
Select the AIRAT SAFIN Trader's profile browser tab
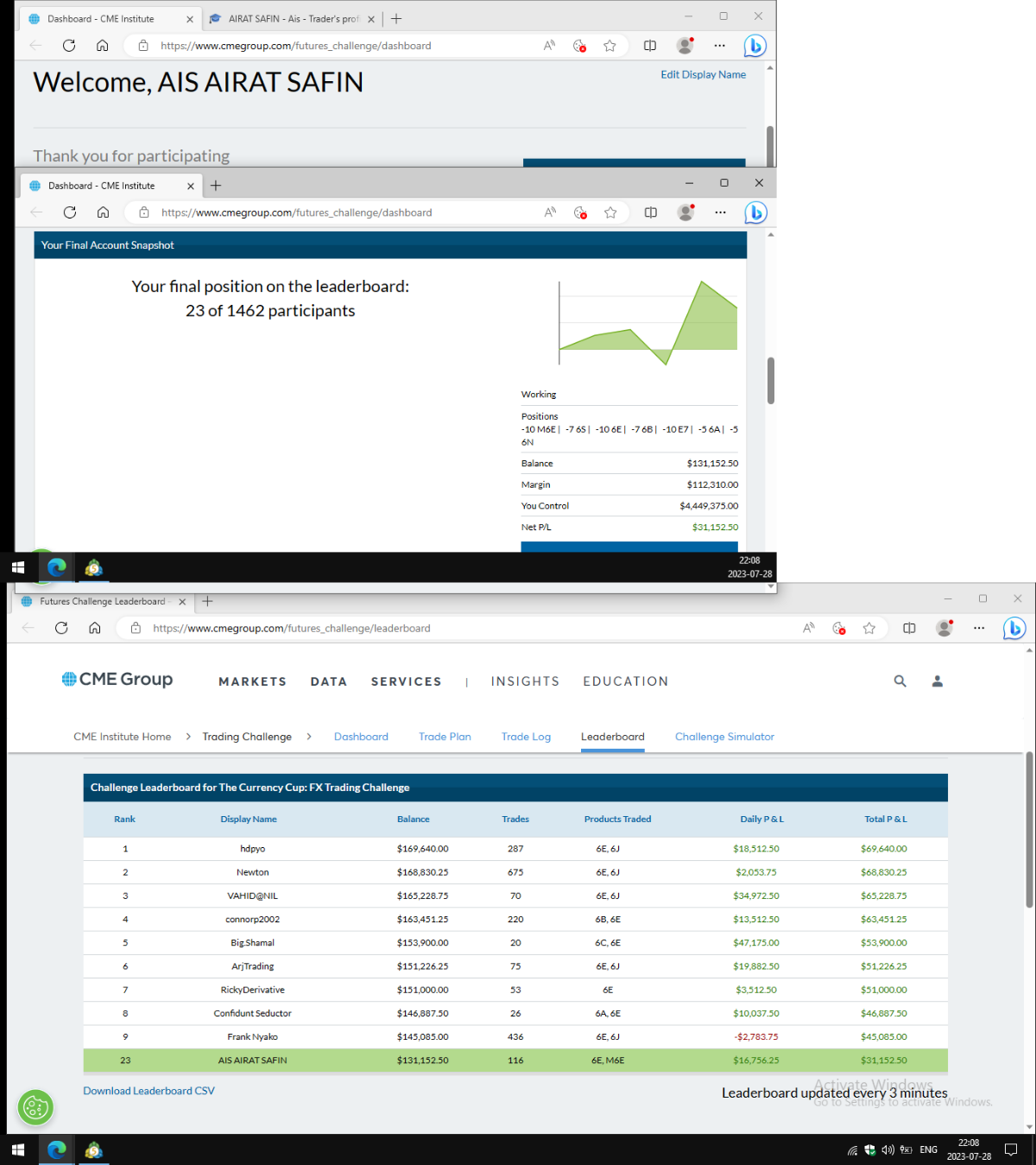pos(291,19)
